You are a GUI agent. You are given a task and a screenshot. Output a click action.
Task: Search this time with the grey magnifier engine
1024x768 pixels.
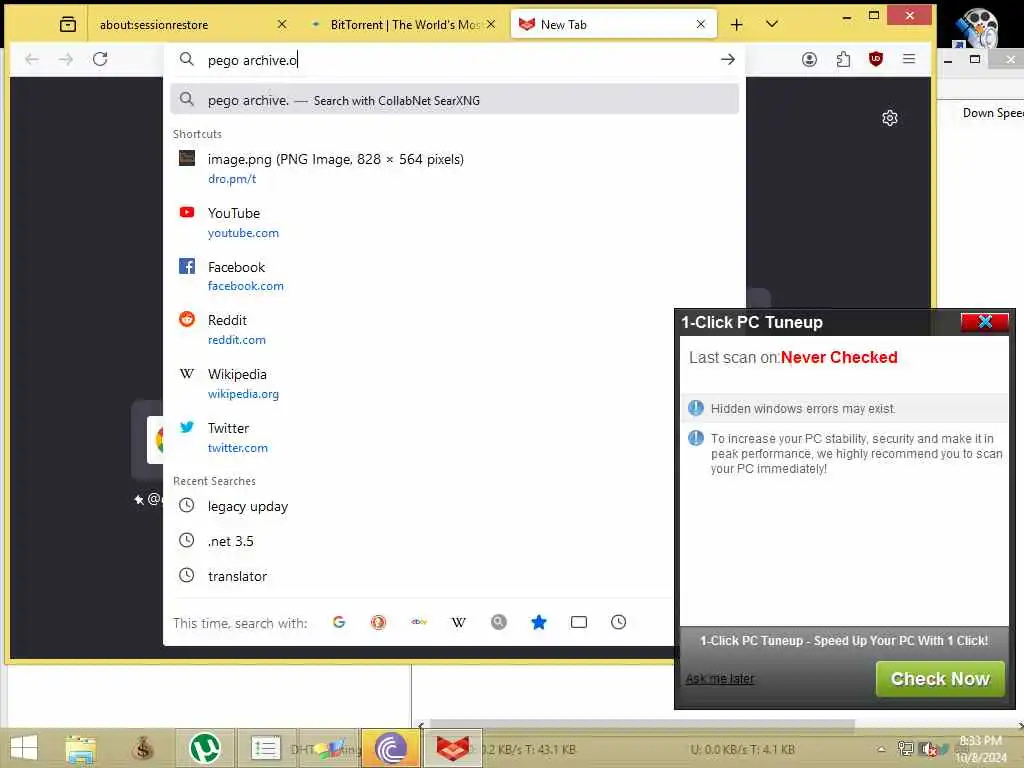pos(498,622)
